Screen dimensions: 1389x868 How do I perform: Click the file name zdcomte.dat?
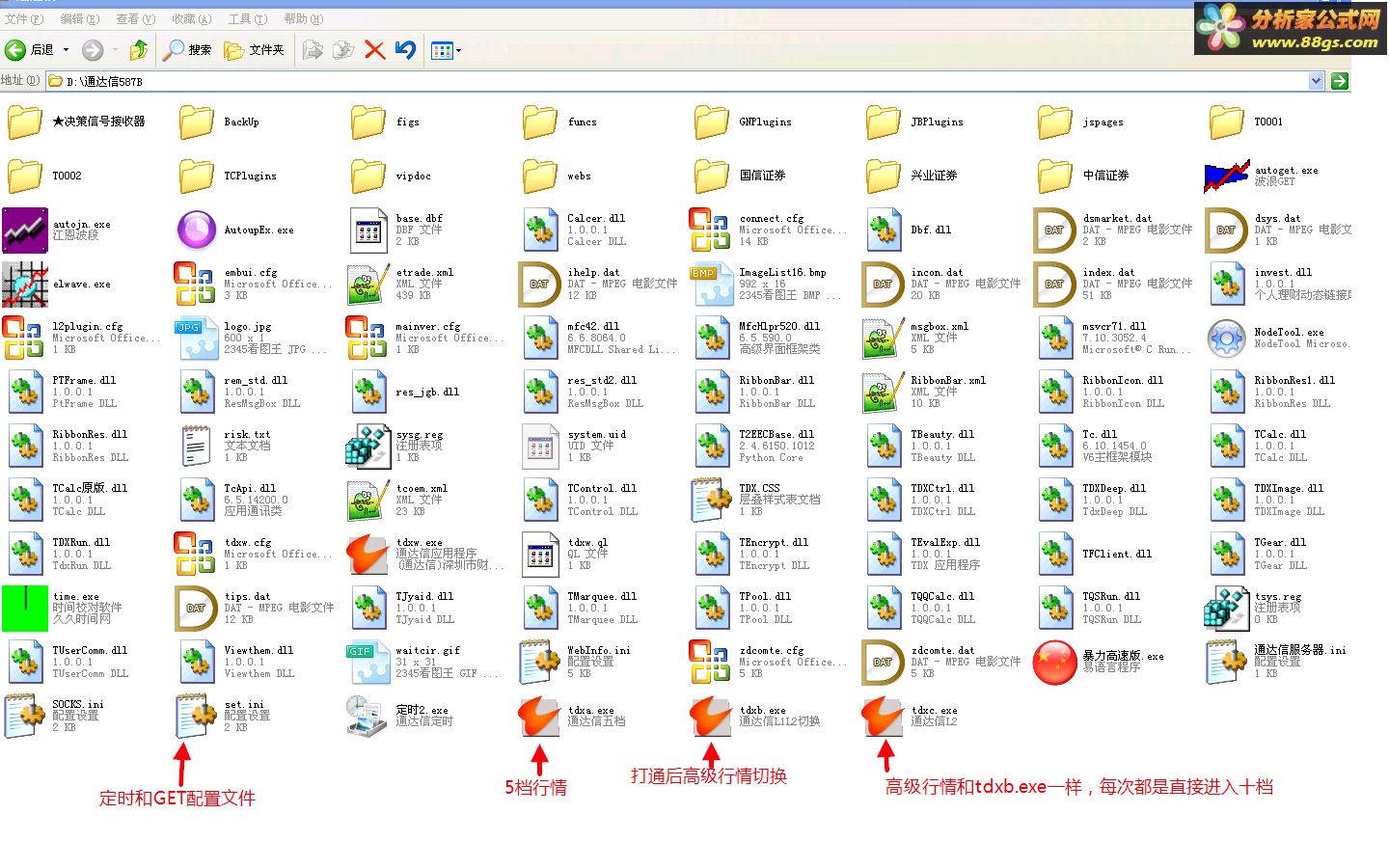pos(942,650)
